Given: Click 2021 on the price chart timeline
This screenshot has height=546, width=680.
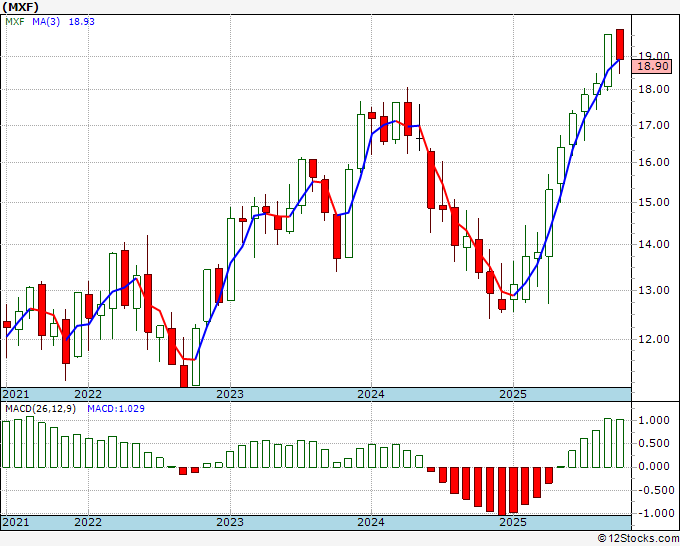Looking at the screenshot, I should click(x=16, y=394).
